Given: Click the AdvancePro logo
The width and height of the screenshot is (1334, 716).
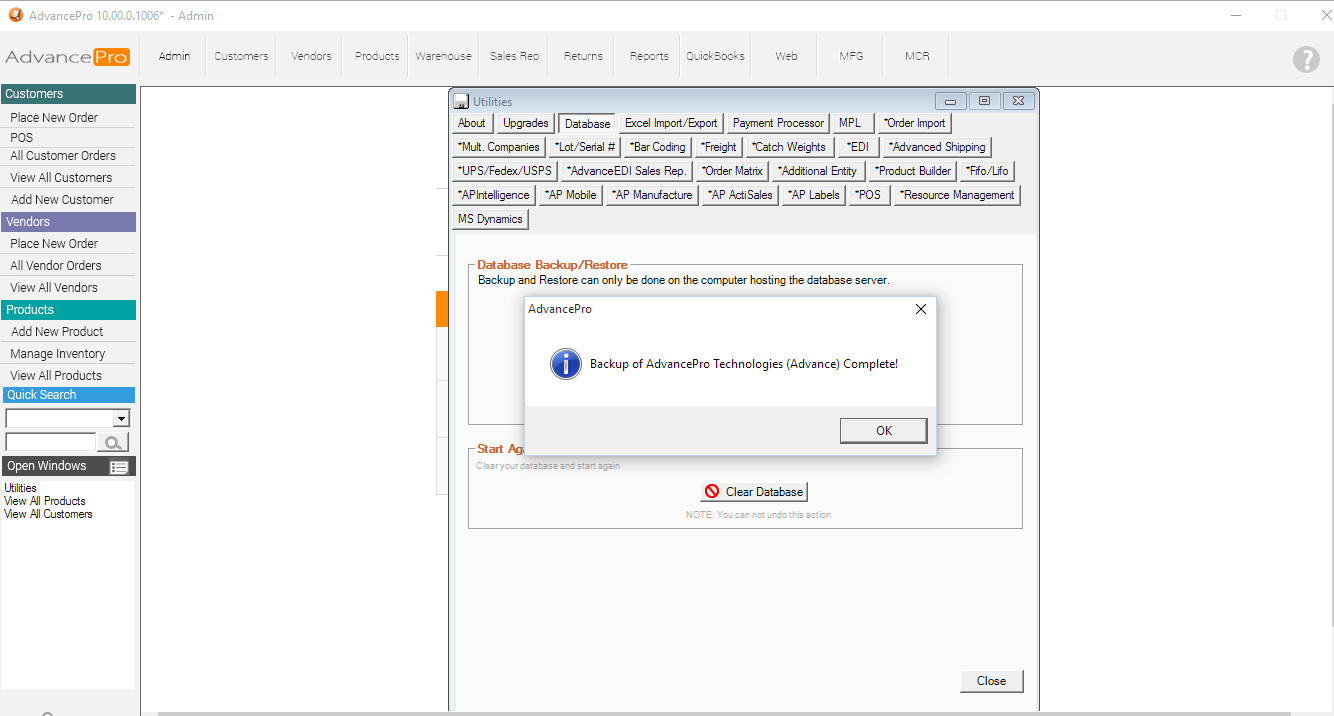Looking at the screenshot, I should [x=67, y=57].
